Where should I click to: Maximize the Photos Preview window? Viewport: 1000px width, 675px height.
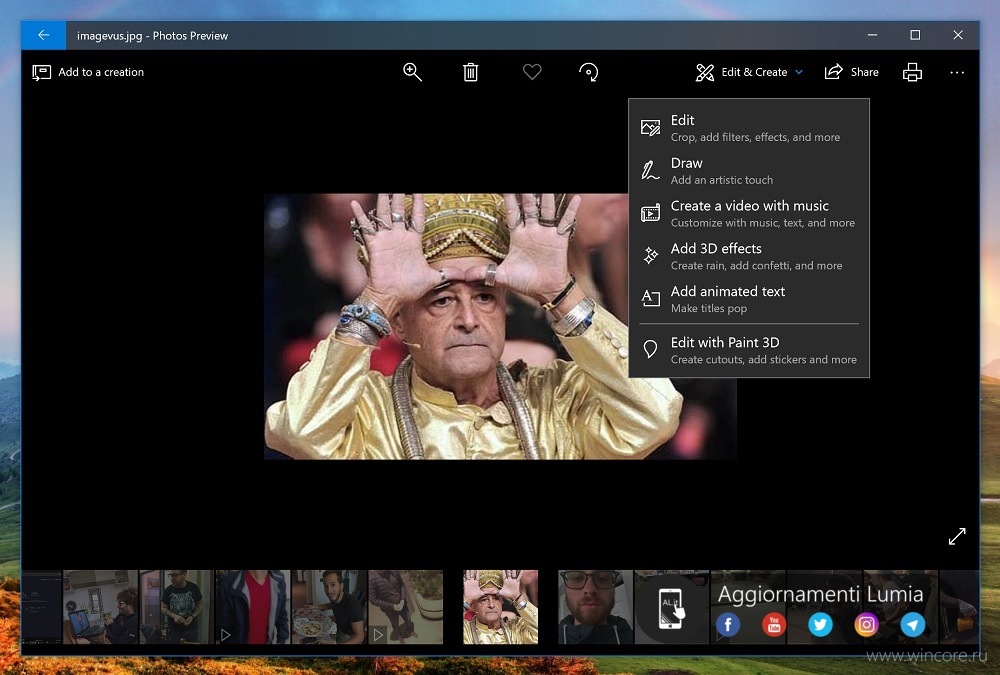915,35
